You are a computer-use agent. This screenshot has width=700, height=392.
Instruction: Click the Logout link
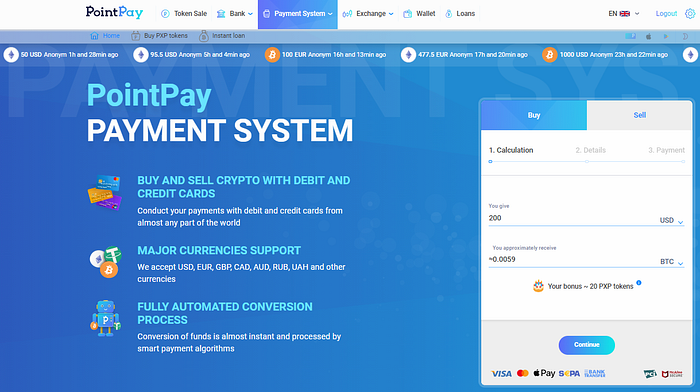(666, 14)
